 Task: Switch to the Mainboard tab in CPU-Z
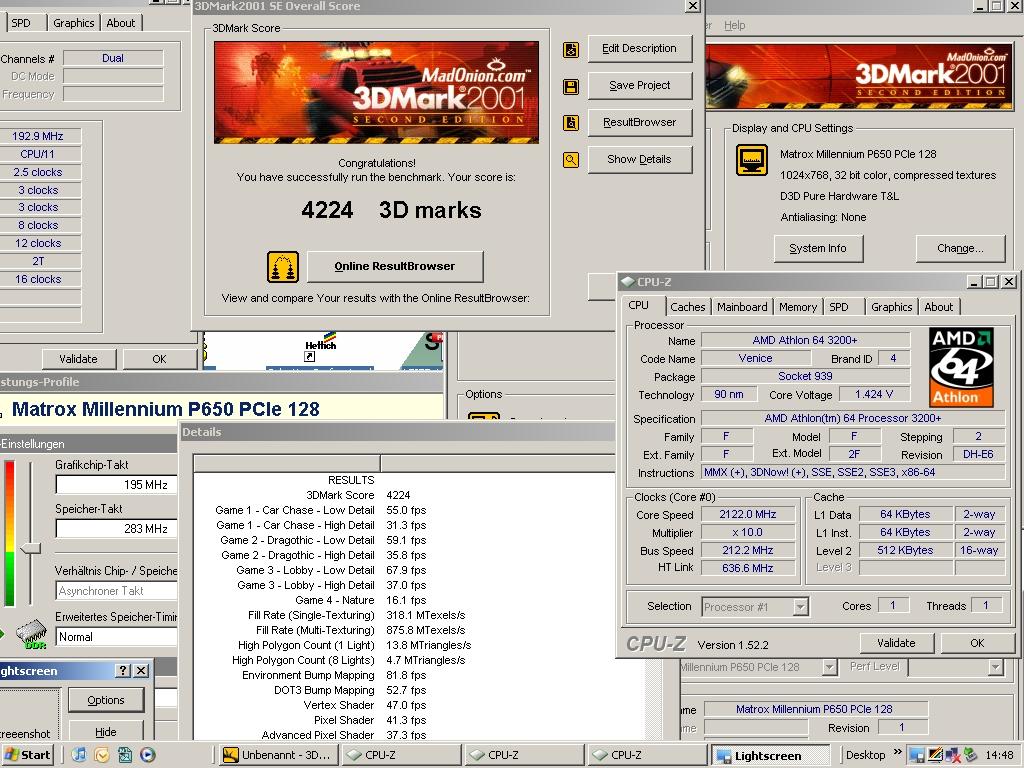[742, 307]
